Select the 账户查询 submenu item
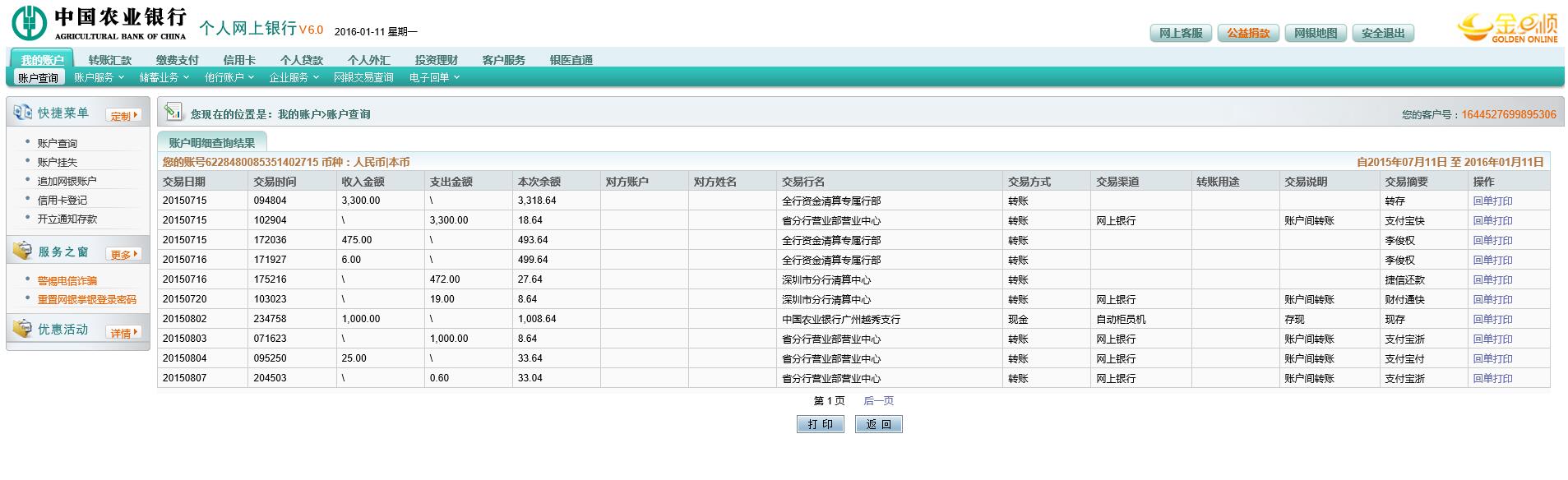Viewport: 1568px width, 480px height. 38,78
